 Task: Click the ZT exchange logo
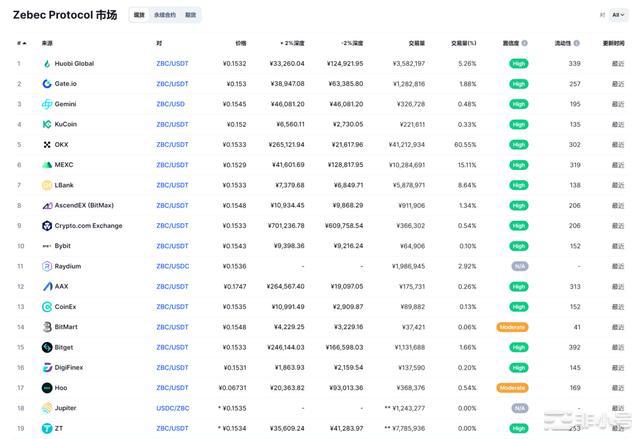coord(47,428)
